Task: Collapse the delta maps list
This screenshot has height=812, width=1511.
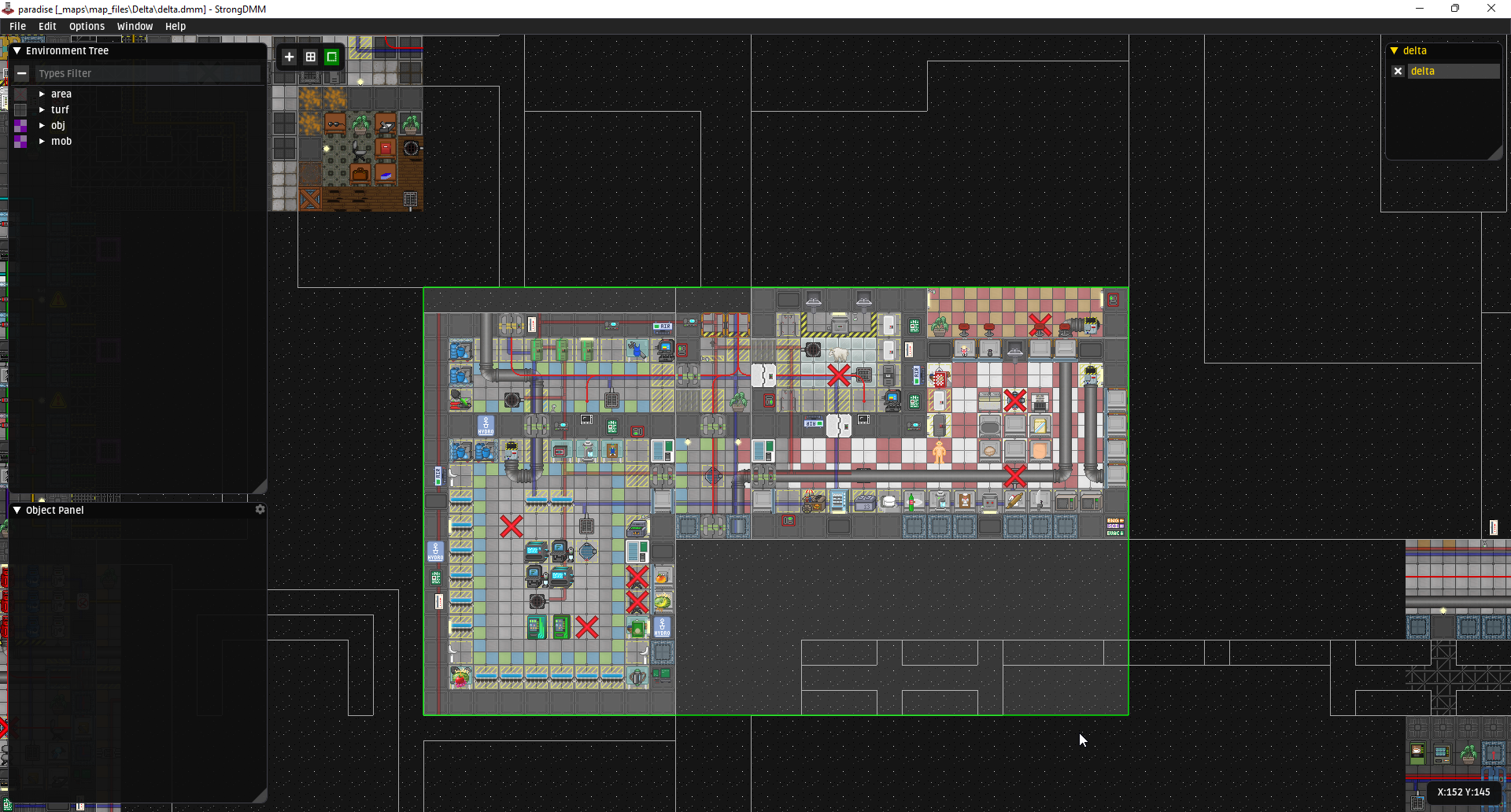Action: tap(1394, 50)
